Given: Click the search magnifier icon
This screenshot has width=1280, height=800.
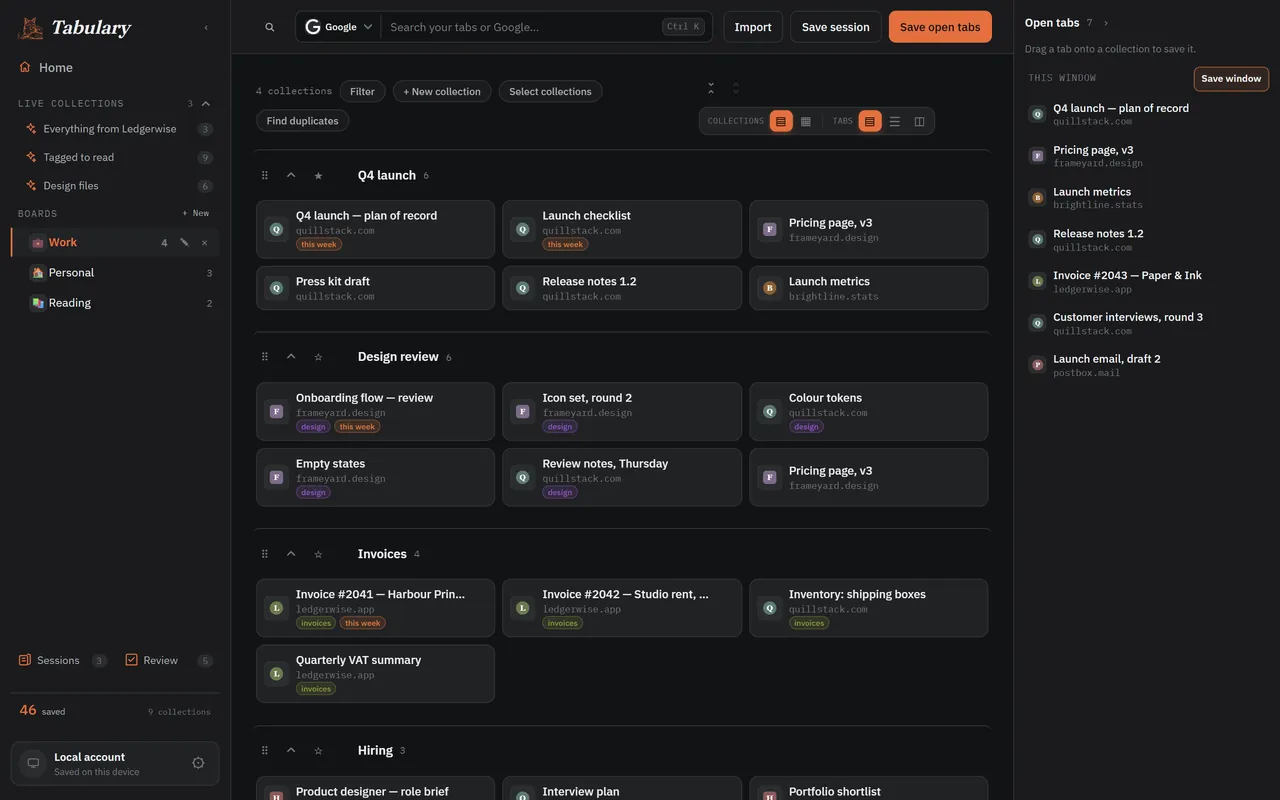Looking at the screenshot, I should coord(270,27).
